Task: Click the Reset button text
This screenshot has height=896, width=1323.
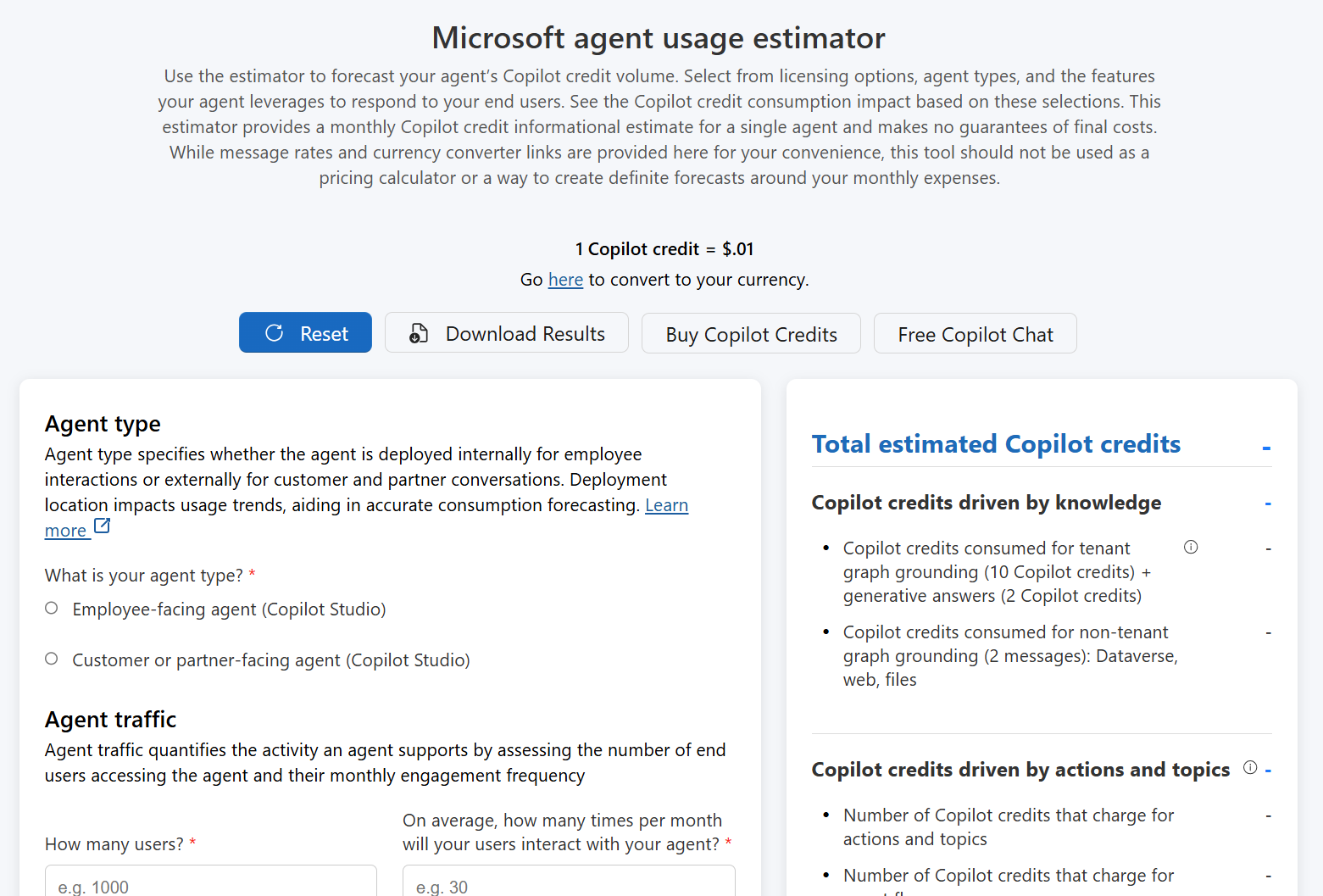Action: click(324, 334)
